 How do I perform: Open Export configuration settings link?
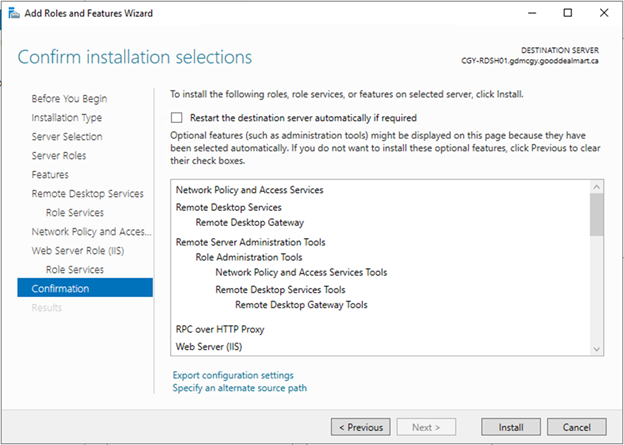[x=233, y=375]
